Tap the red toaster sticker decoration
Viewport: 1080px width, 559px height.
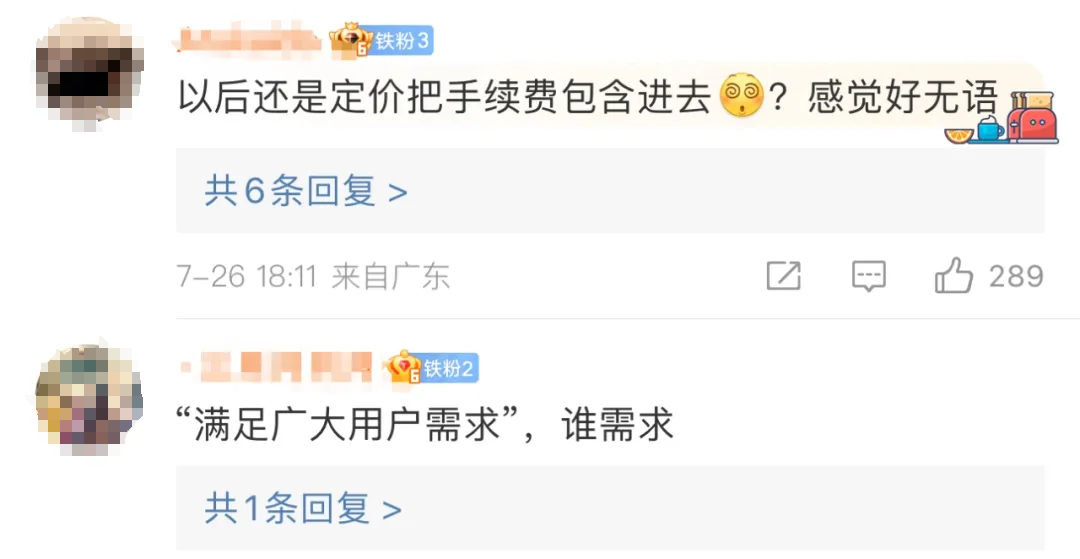point(1031,118)
